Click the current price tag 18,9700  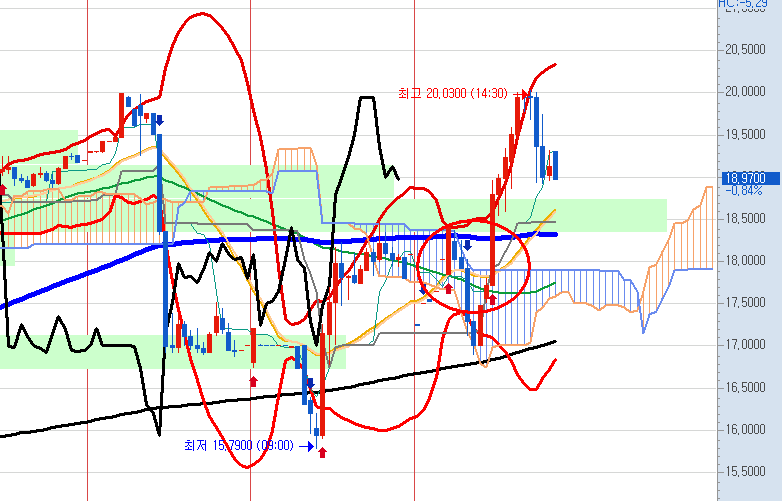(751, 178)
